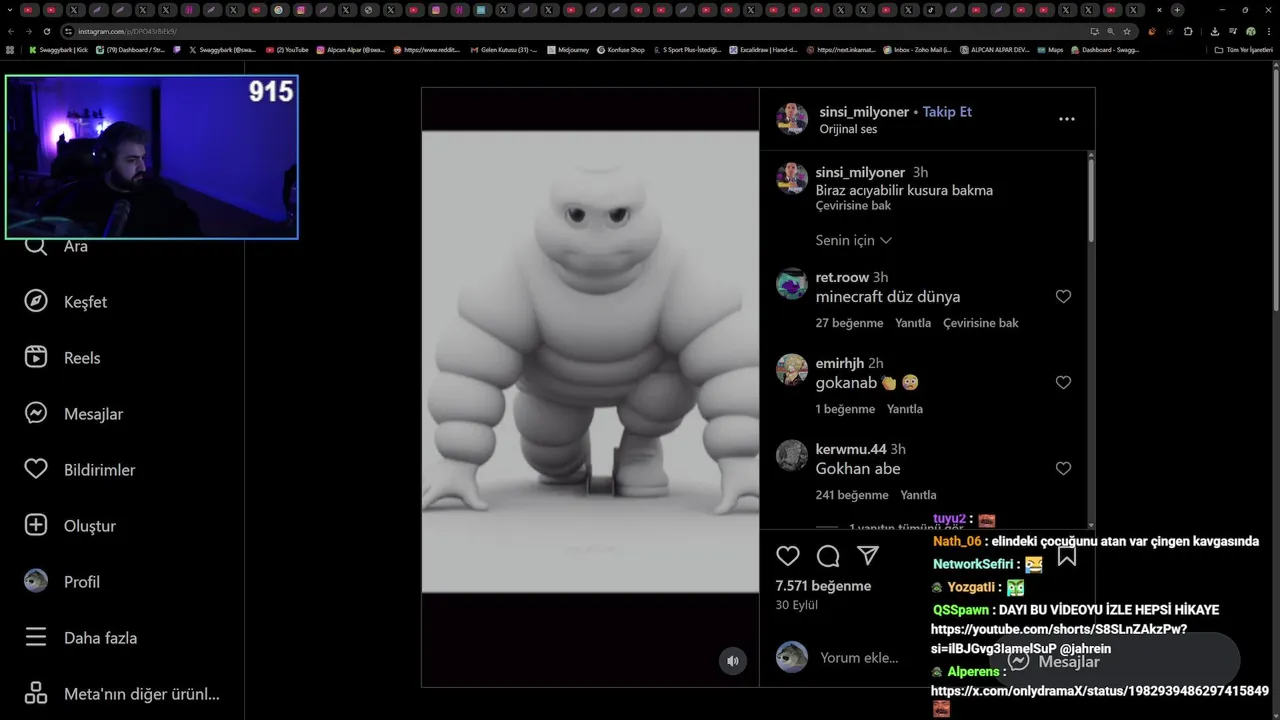1280x720 pixels.
Task: Open kerwmu.44's profile avatar
Action: pos(792,456)
